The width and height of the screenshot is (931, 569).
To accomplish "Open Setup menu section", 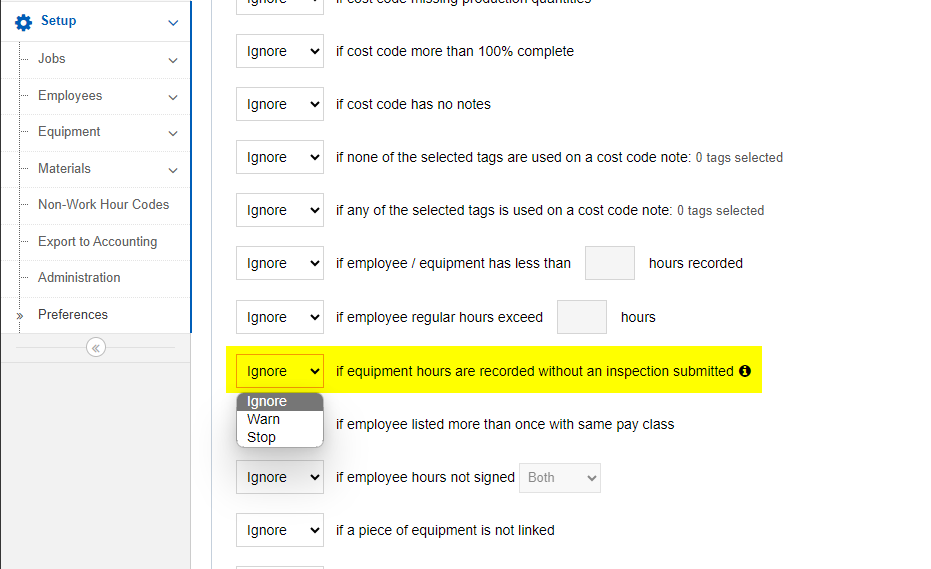I will tap(58, 21).
